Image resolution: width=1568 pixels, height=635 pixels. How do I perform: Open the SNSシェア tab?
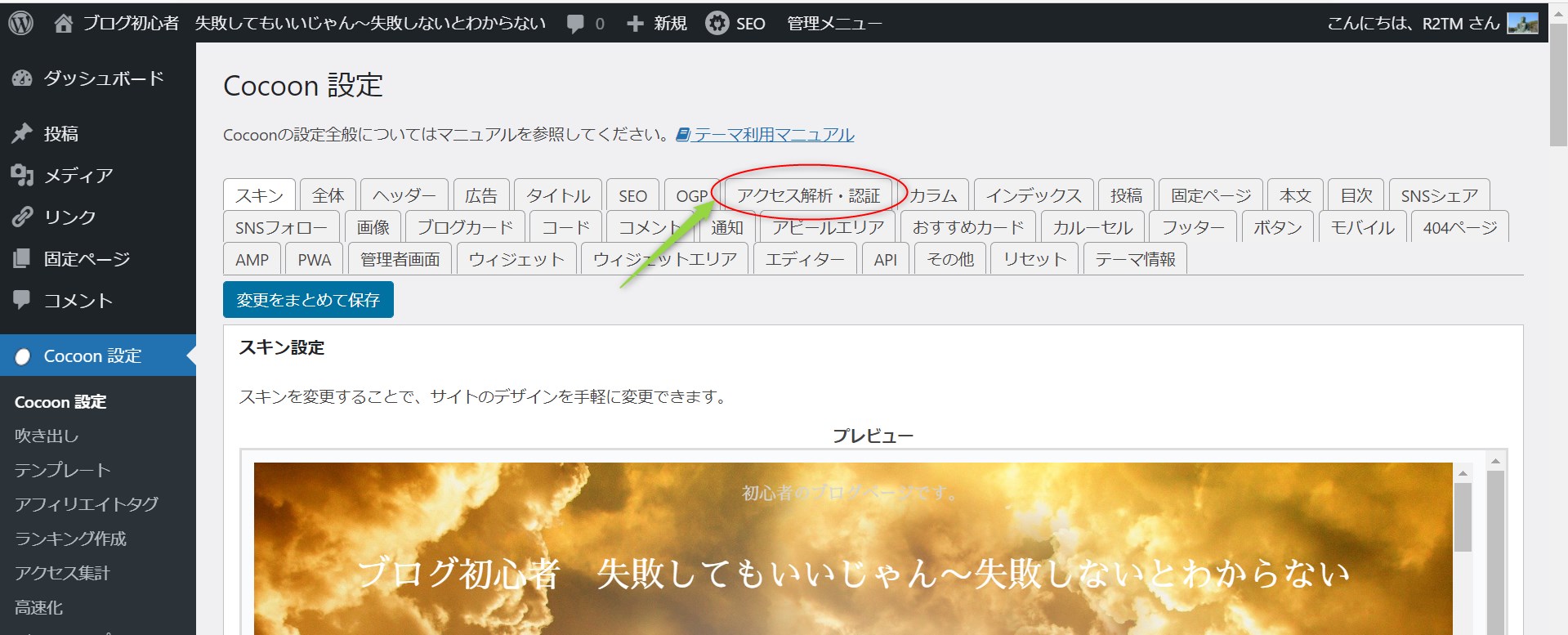(x=1438, y=195)
